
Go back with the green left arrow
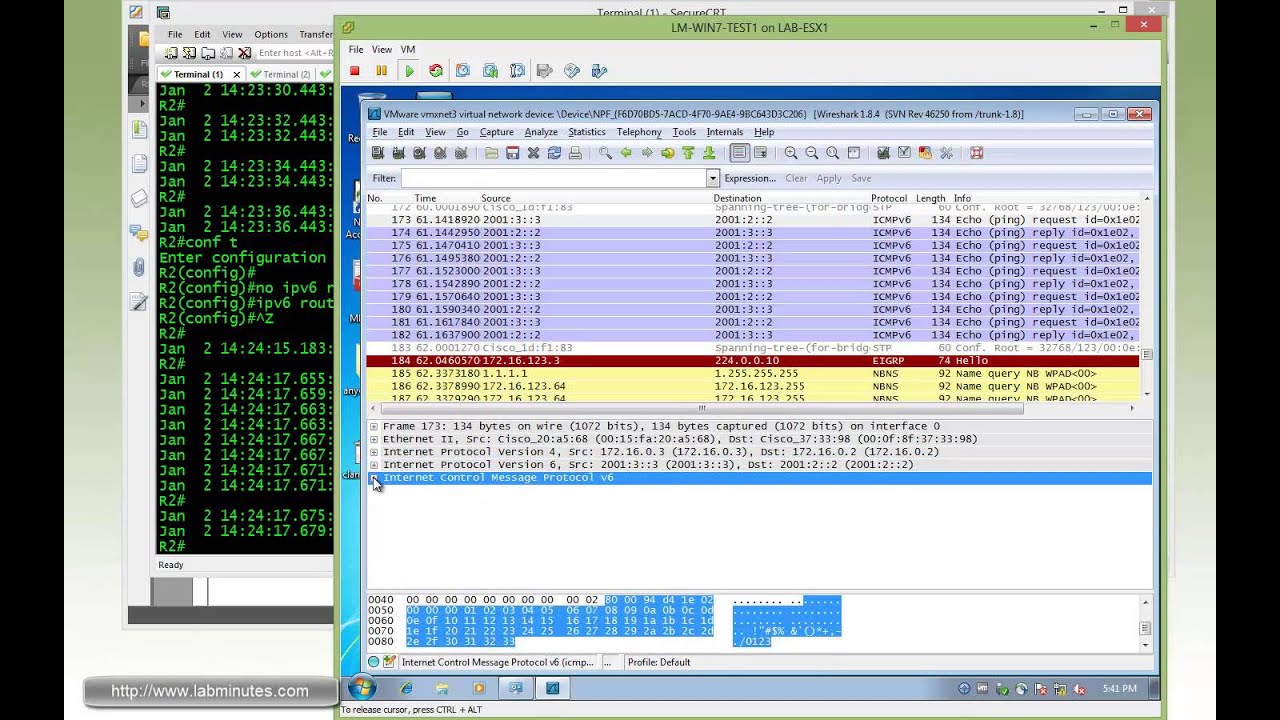626,153
